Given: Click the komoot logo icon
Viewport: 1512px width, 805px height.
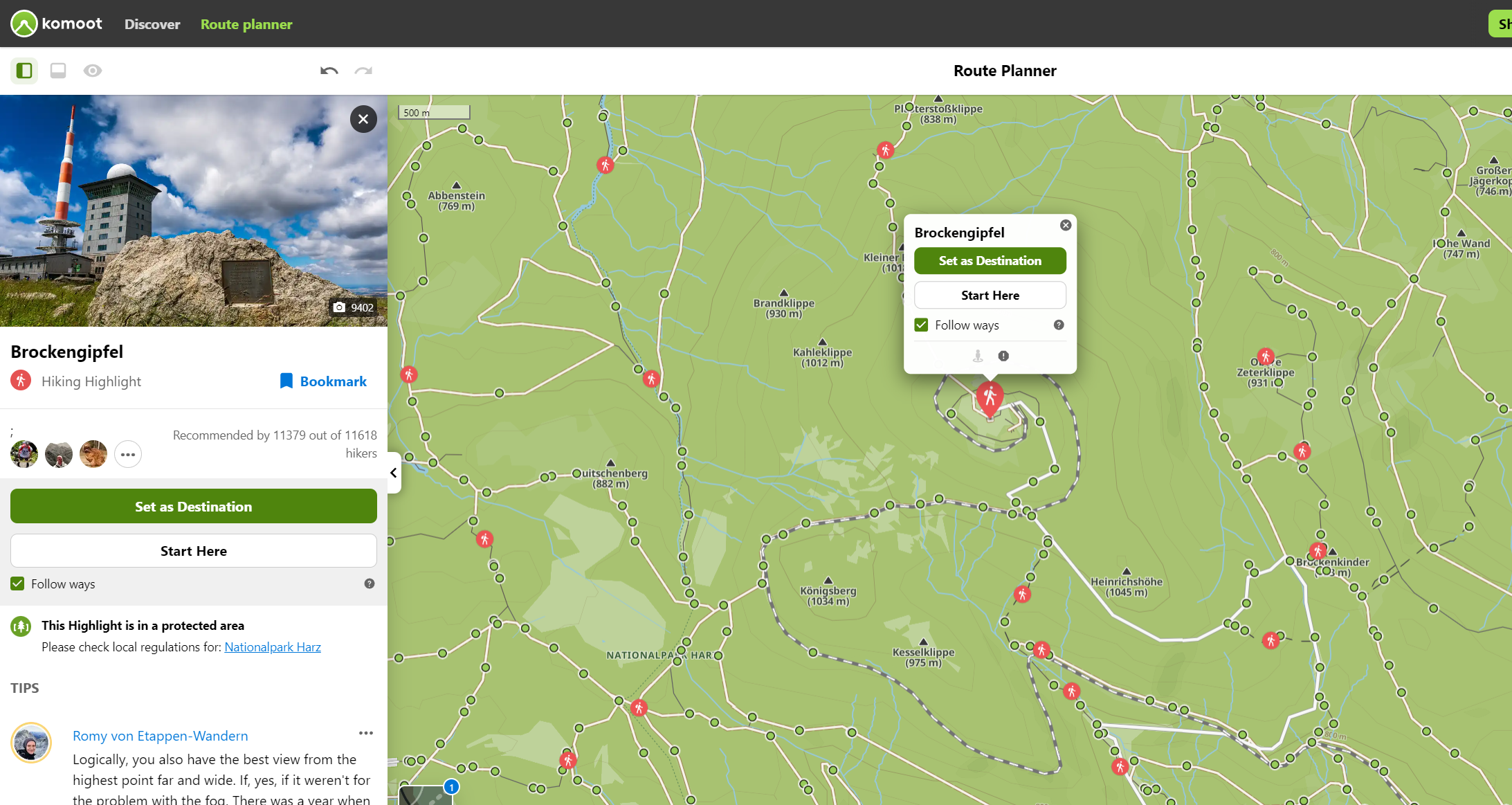Looking at the screenshot, I should click(24, 24).
